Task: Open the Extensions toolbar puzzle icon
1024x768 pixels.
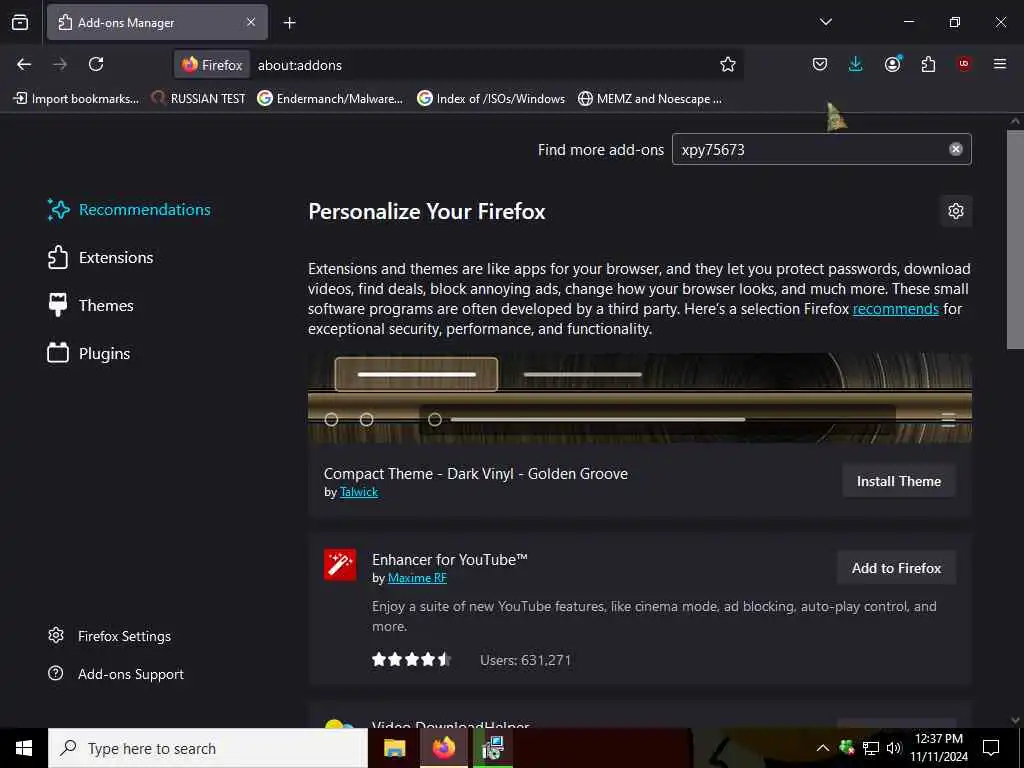Action: coord(928,64)
